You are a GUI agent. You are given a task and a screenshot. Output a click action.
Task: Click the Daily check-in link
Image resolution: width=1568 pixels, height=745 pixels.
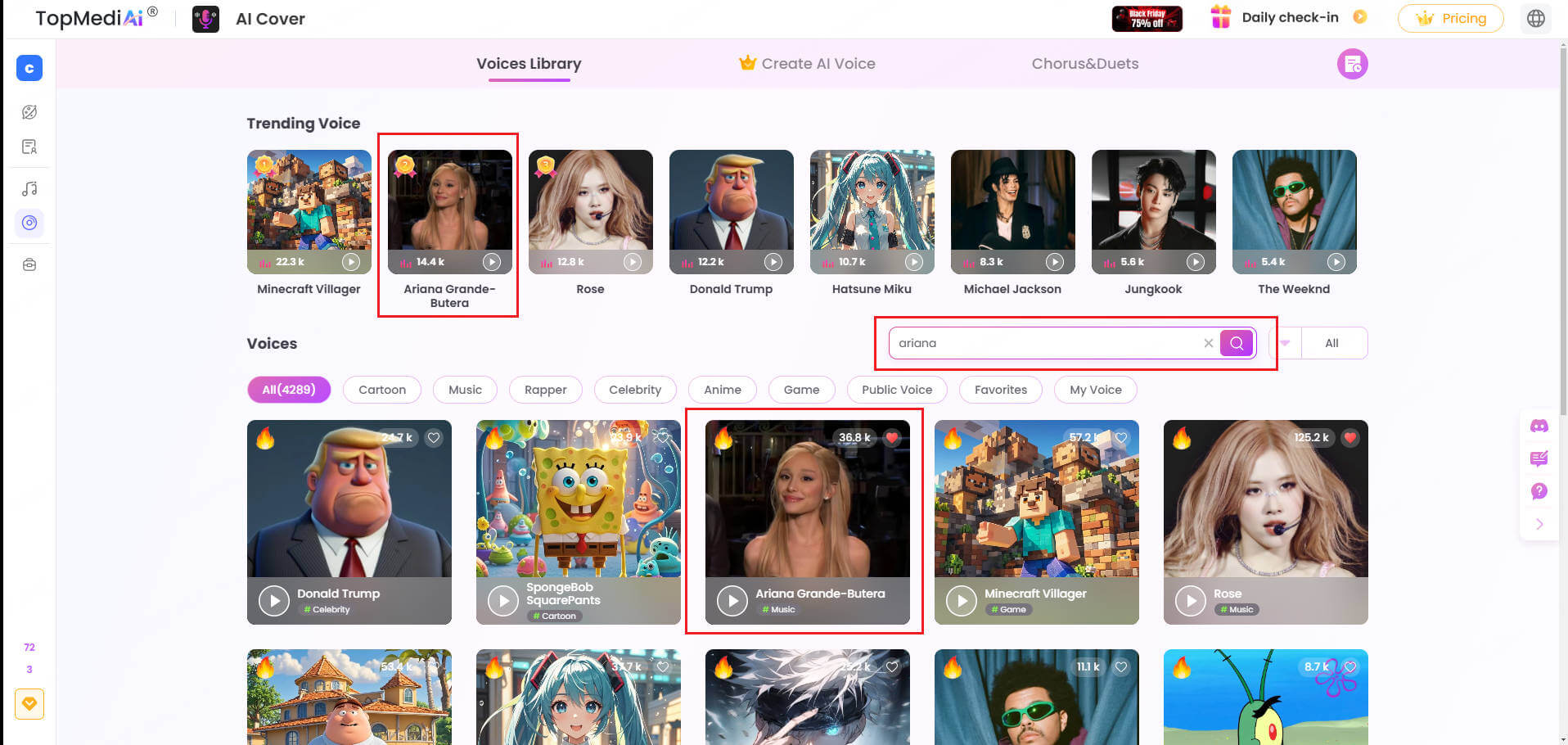pos(1290,17)
